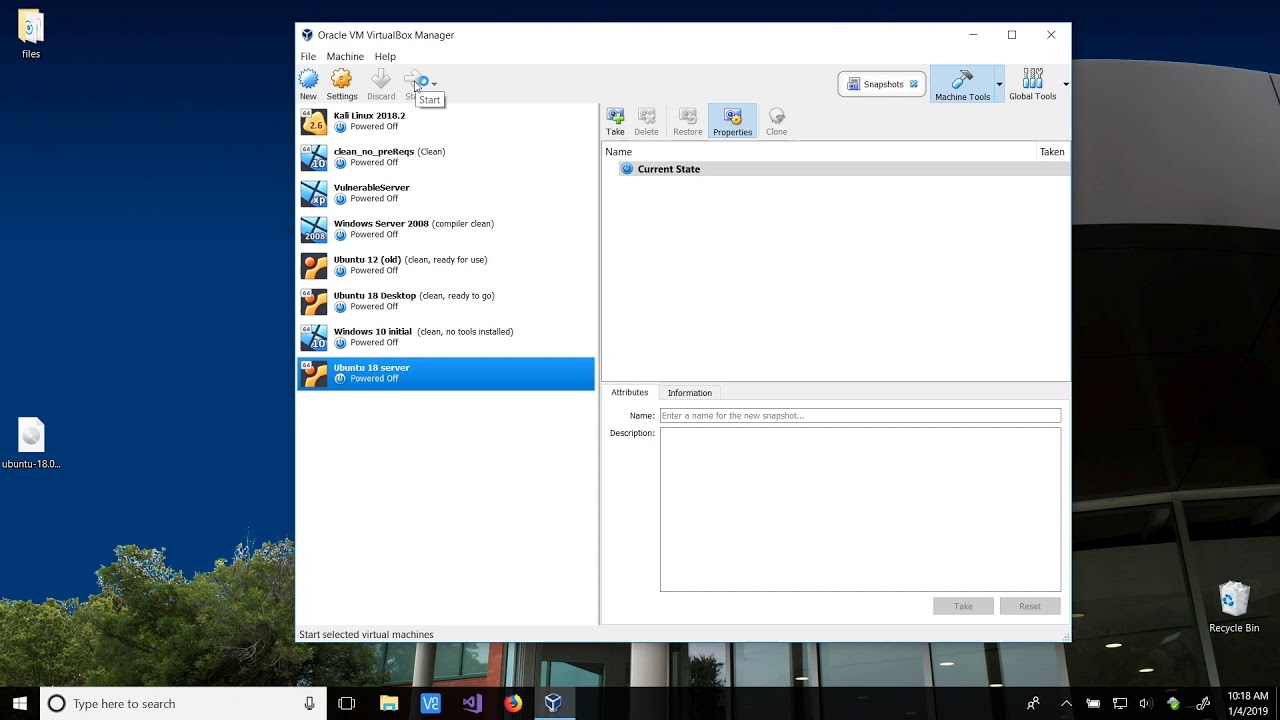
Task: Click the Kali Linux VM OS icon
Action: 314,122
